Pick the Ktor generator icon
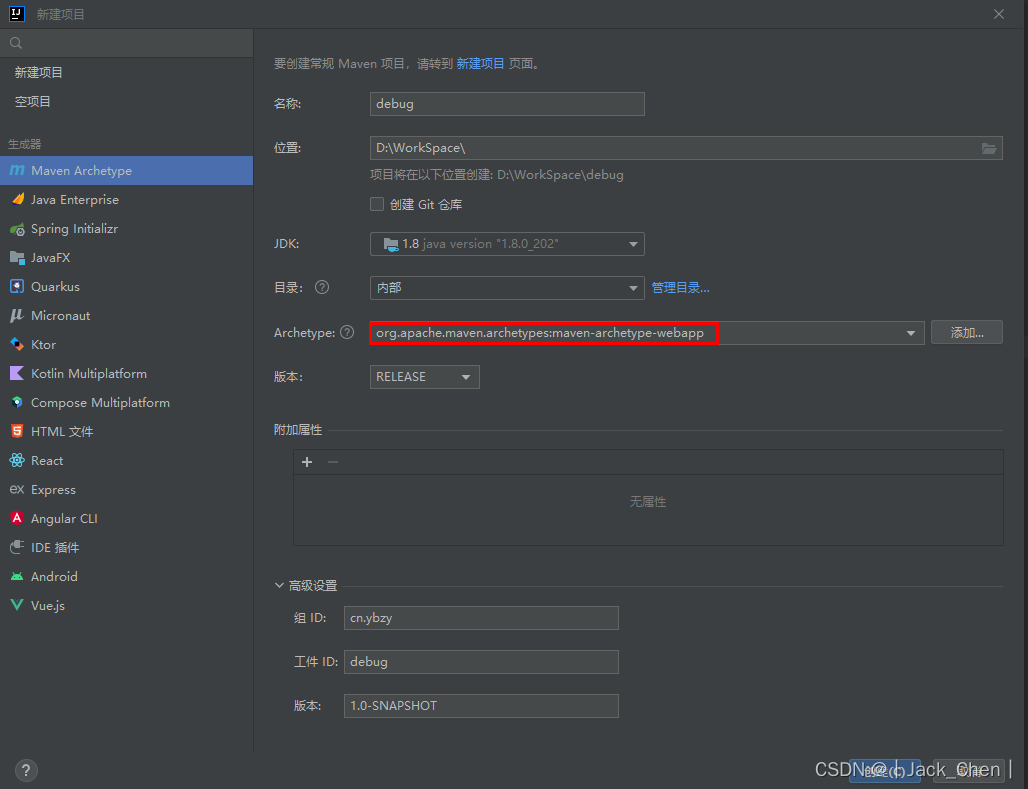 (18, 344)
